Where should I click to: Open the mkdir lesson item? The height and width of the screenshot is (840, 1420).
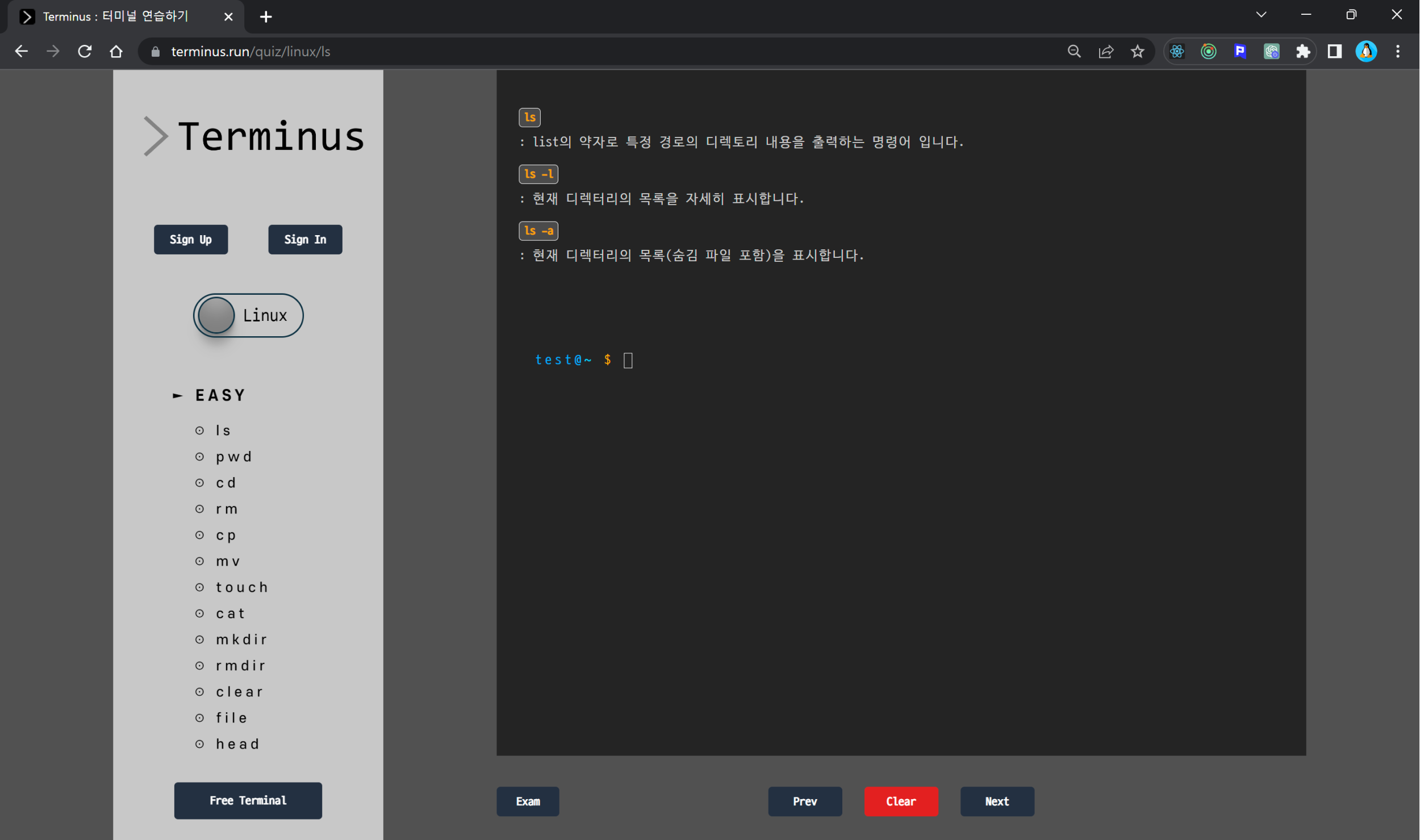(x=241, y=640)
